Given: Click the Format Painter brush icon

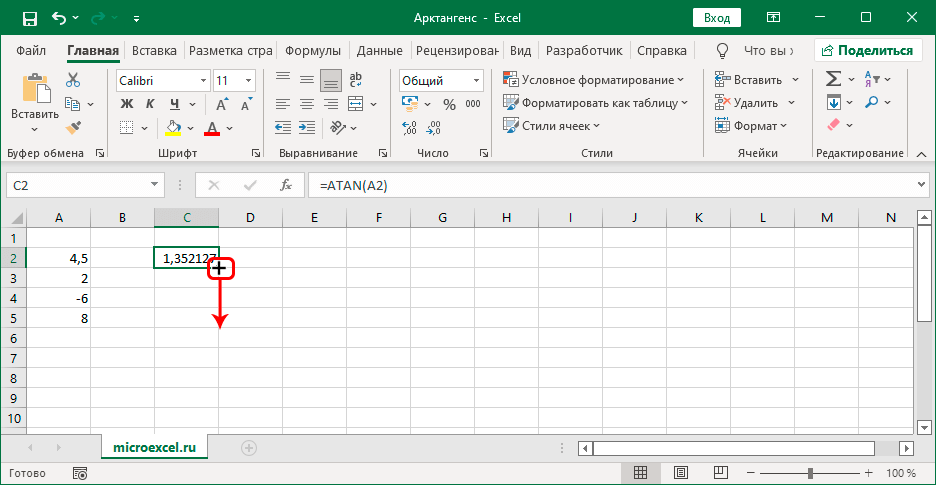Looking at the screenshot, I should point(73,126).
